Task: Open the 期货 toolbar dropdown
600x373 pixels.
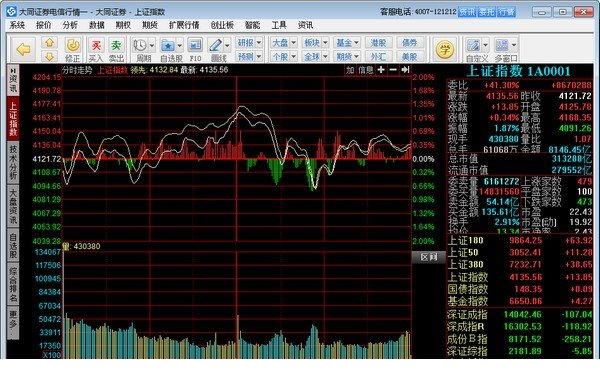Action: (x=347, y=57)
